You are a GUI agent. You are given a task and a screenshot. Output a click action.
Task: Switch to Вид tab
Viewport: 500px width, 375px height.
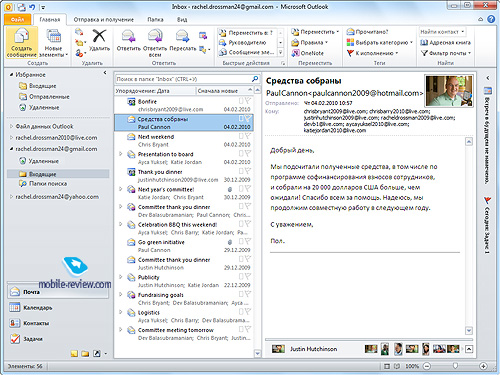pos(182,20)
